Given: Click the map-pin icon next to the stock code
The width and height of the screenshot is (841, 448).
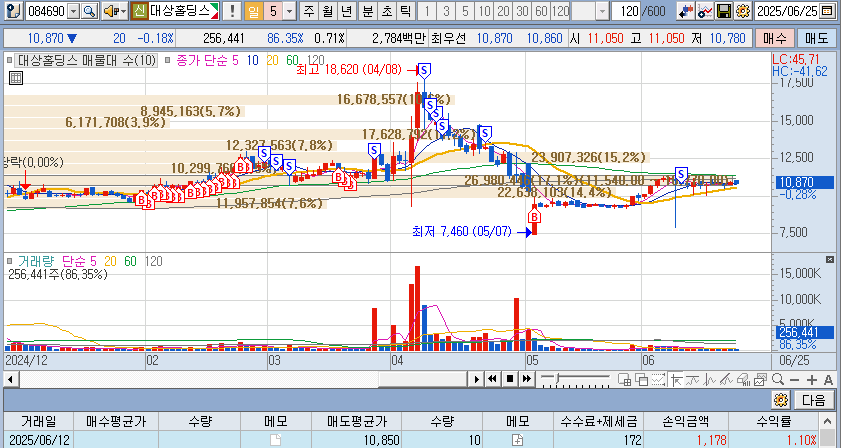Looking at the screenshot, I should click(x=15, y=10).
